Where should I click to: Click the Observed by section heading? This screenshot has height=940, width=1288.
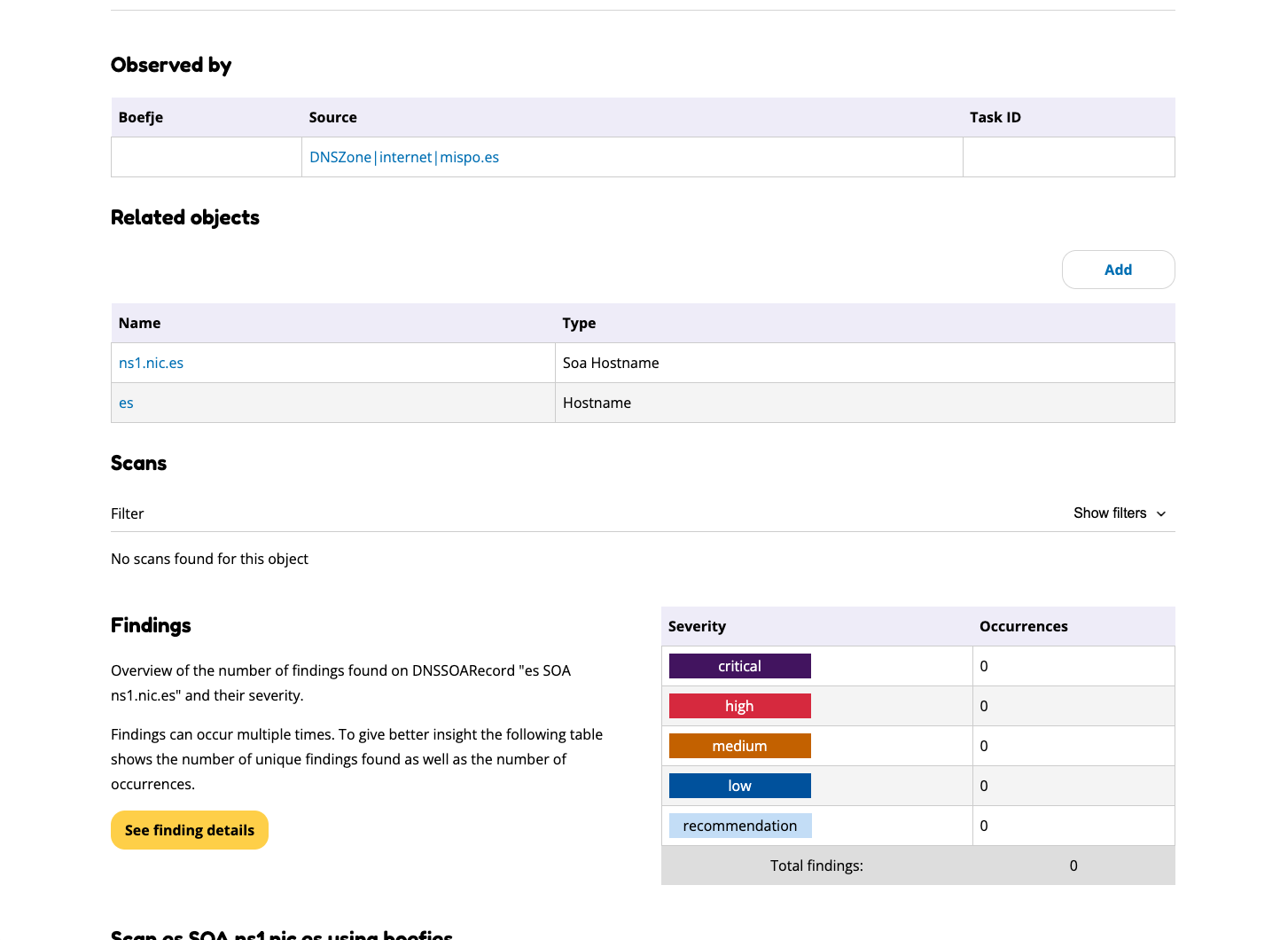point(171,65)
